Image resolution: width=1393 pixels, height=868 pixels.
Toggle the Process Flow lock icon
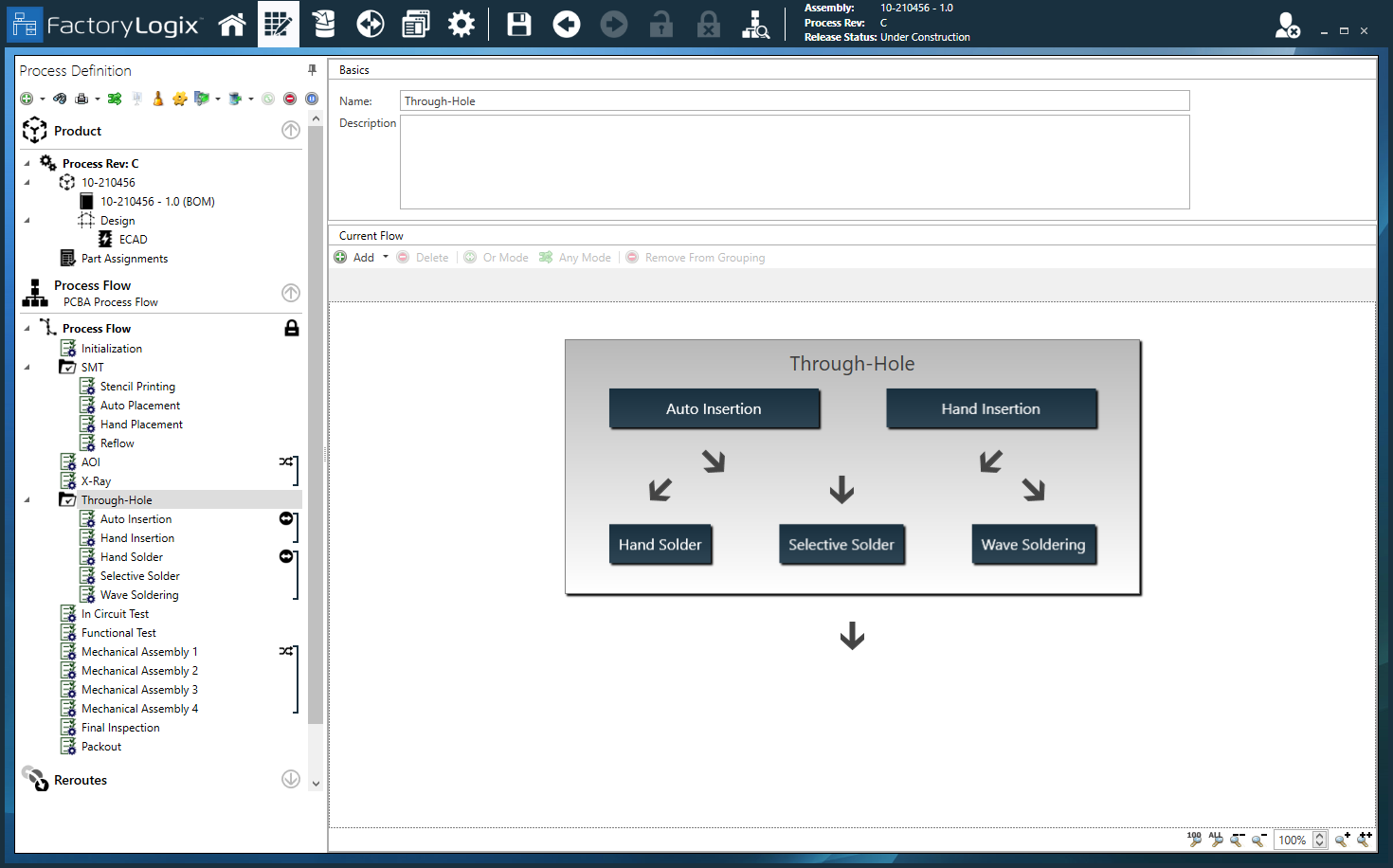[292, 328]
